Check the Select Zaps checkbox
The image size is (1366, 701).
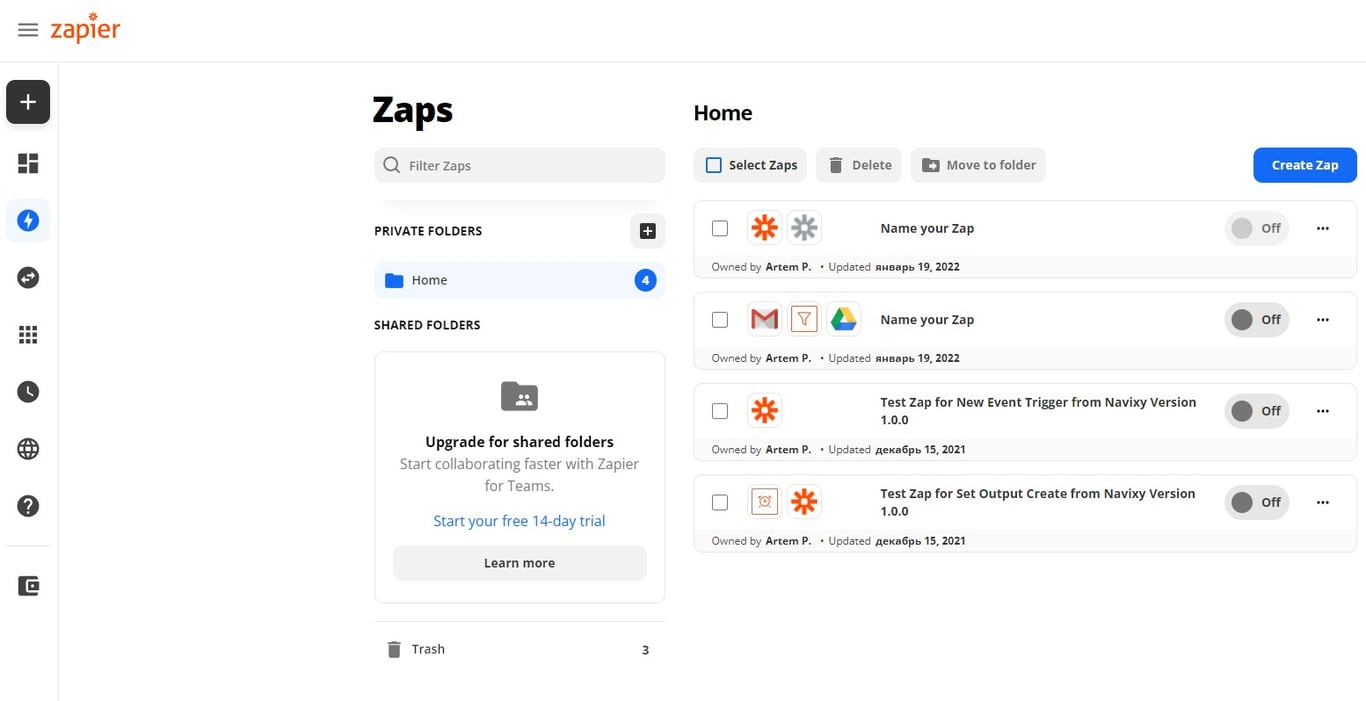[713, 164]
